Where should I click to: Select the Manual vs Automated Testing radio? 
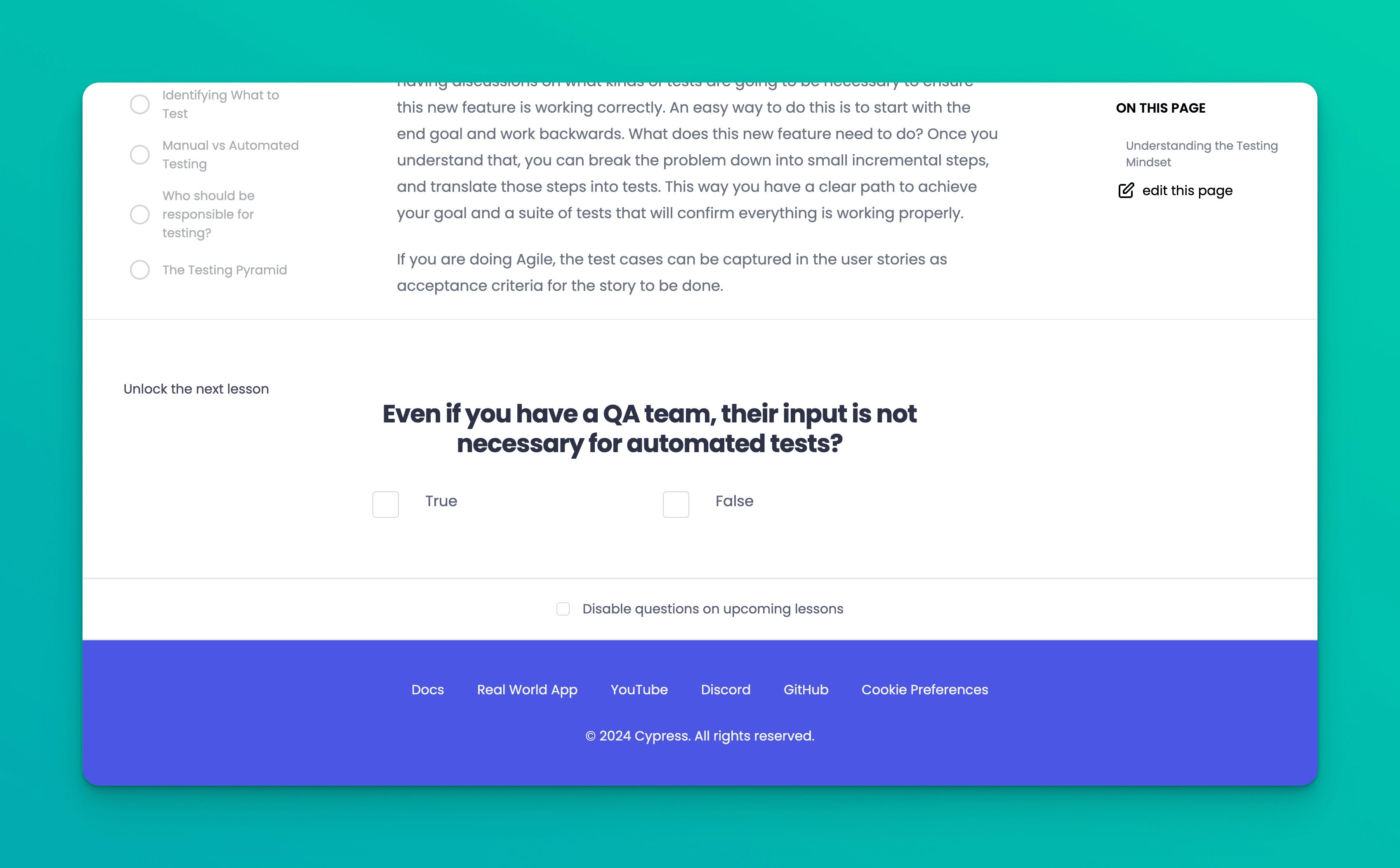[x=140, y=153]
